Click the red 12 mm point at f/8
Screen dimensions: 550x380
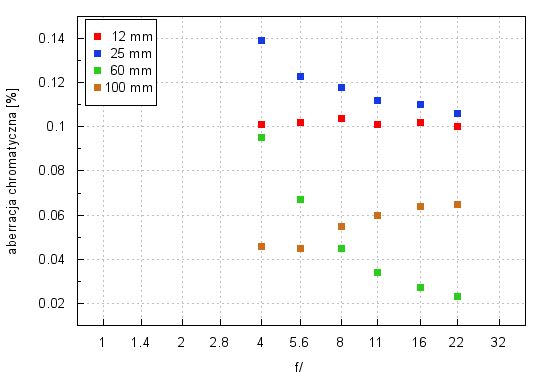pyautogui.click(x=341, y=119)
